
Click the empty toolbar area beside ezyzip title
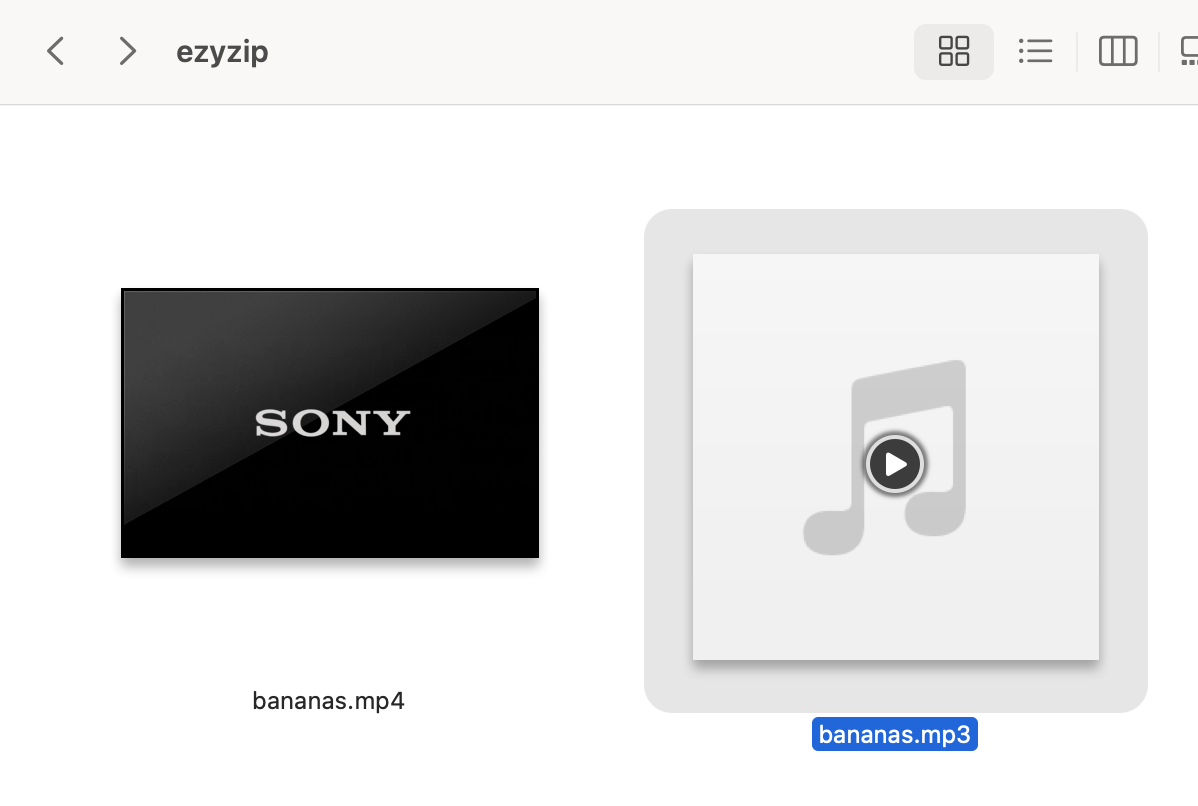click(588, 52)
